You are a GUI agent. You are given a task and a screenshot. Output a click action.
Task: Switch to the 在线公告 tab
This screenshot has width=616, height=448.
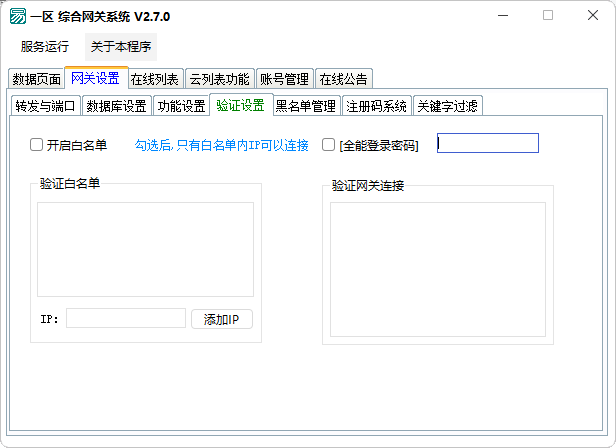click(343, 79)
